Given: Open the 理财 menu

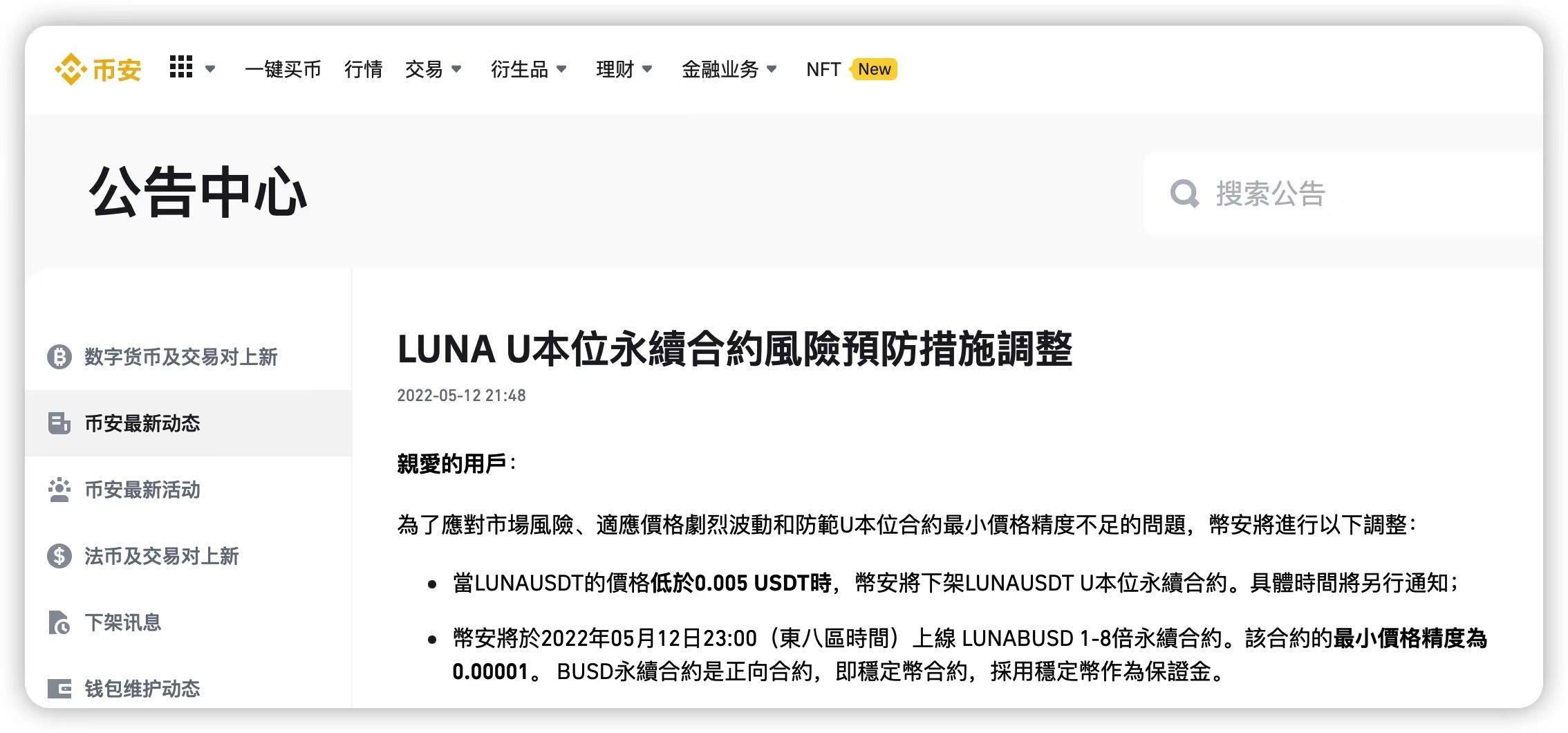Looking at the screenshot, I should tap(615, 69).
